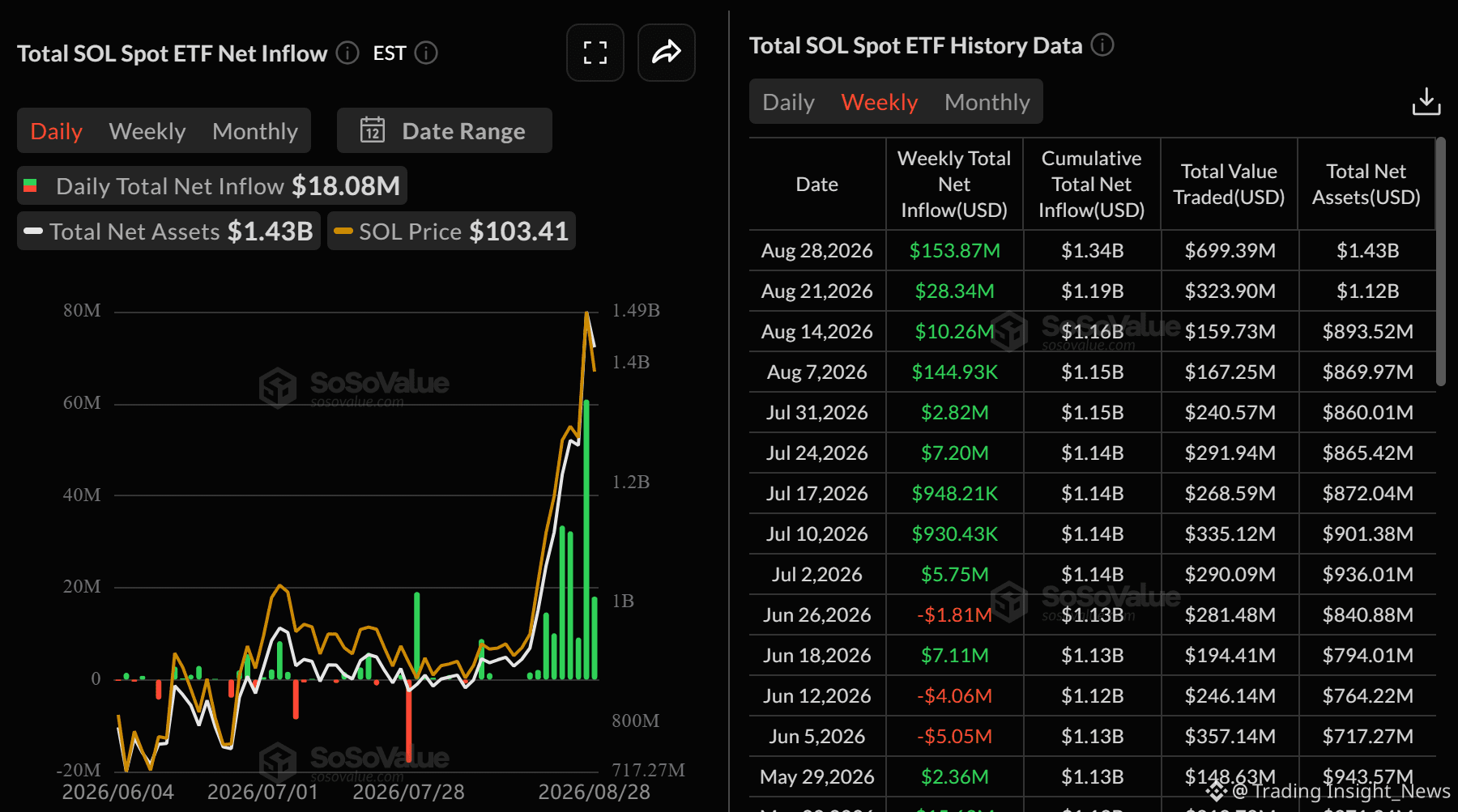Click the $1.19B cumulative inflow cell
1458x812 pixels.
tap(1093, 291)
